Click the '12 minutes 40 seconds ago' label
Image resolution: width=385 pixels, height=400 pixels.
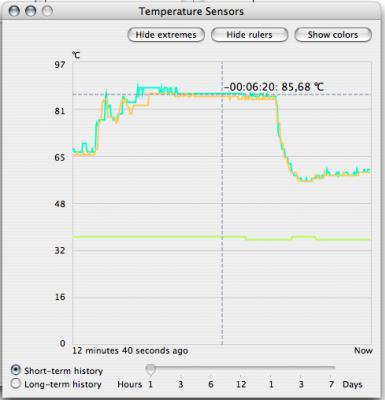(x=130, y=351)
